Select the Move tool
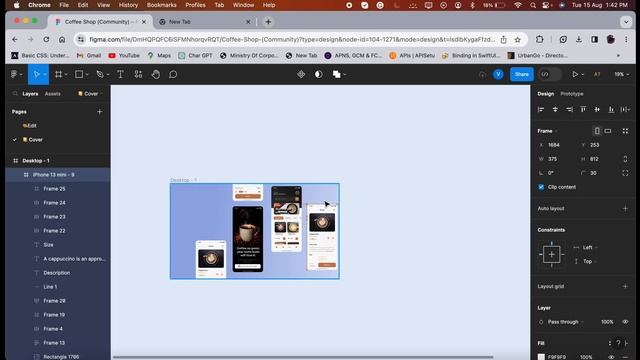 click(36, 74)
